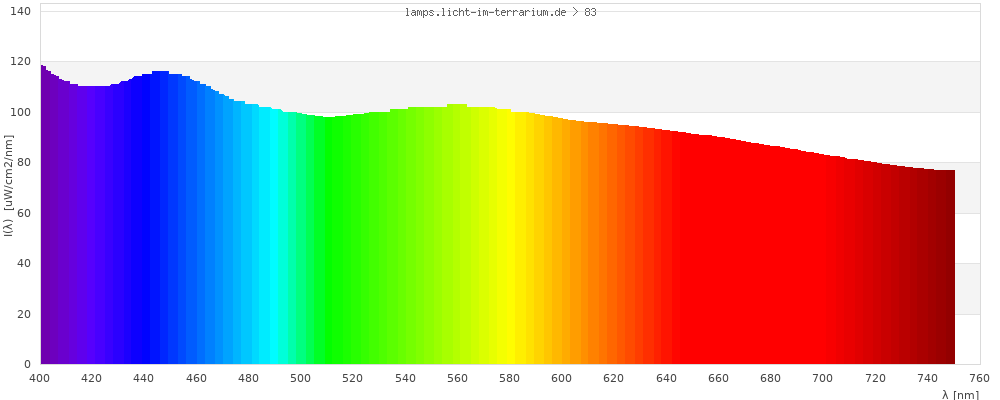Click the x-axis tick label 640

point(667,378)
